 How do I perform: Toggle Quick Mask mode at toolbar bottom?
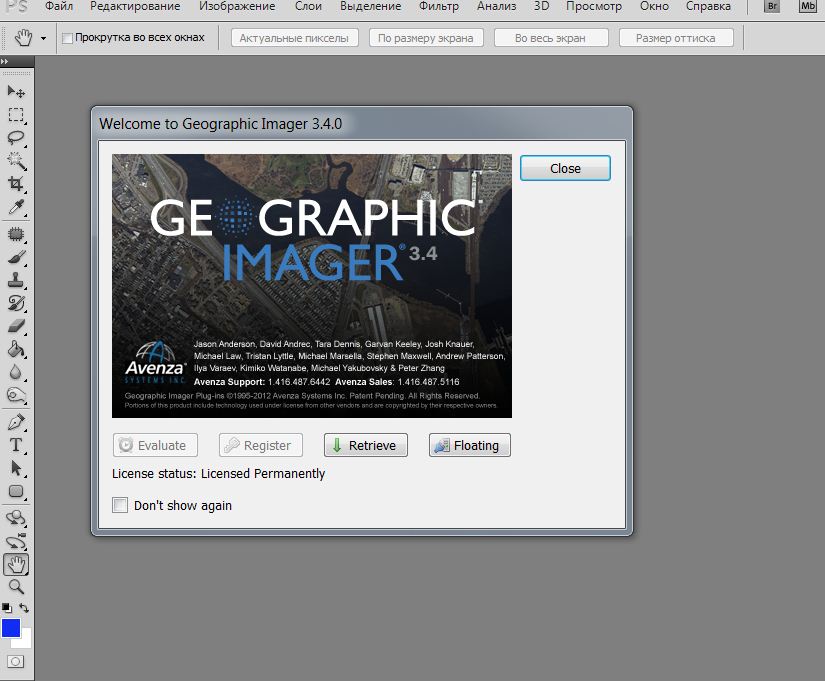pos(16,662)
